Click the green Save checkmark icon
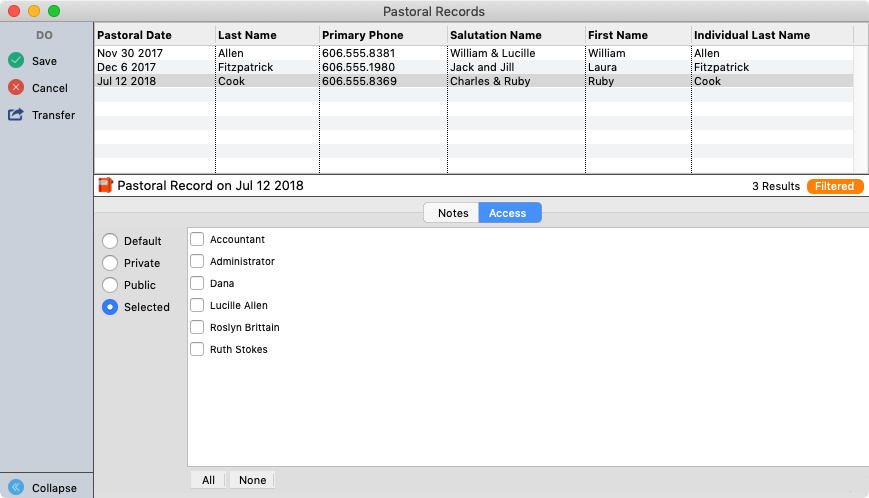The image size is (869, 498). (x=16, y=61)
